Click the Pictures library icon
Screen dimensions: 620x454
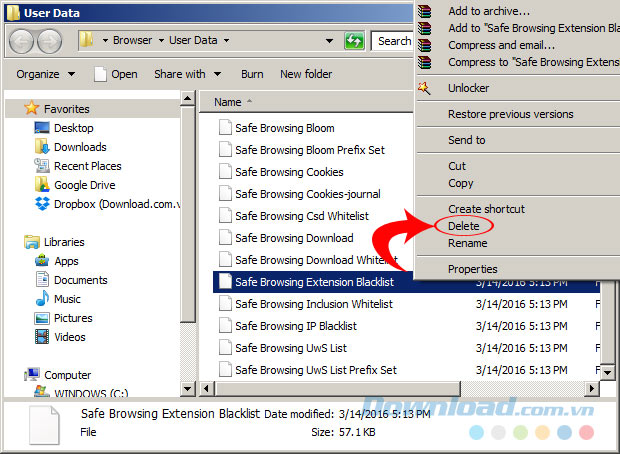42,318
